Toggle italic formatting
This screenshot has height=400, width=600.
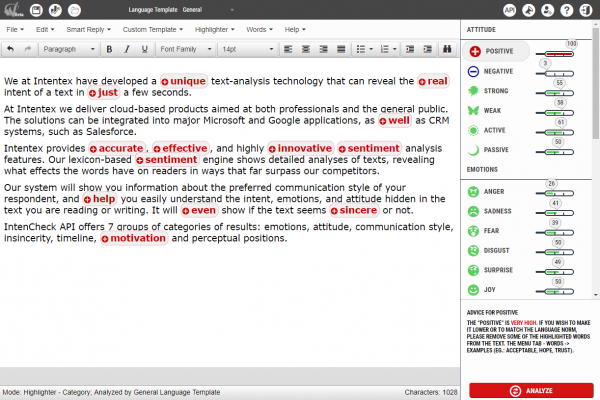pyautogui.click(x=127, y=49)
